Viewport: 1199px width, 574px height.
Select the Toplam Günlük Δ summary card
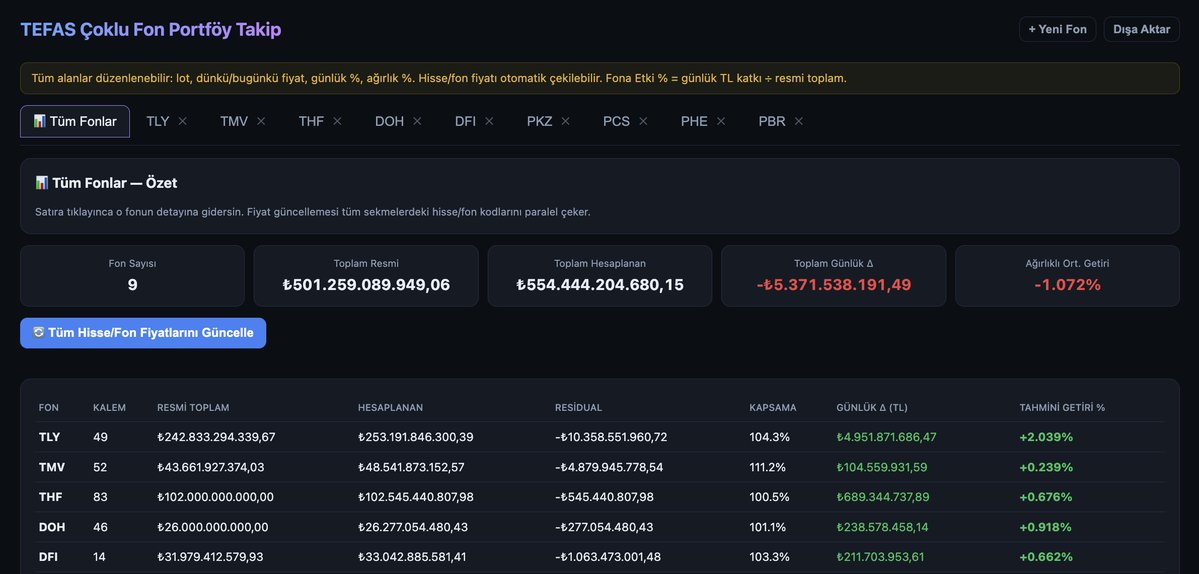833,276
